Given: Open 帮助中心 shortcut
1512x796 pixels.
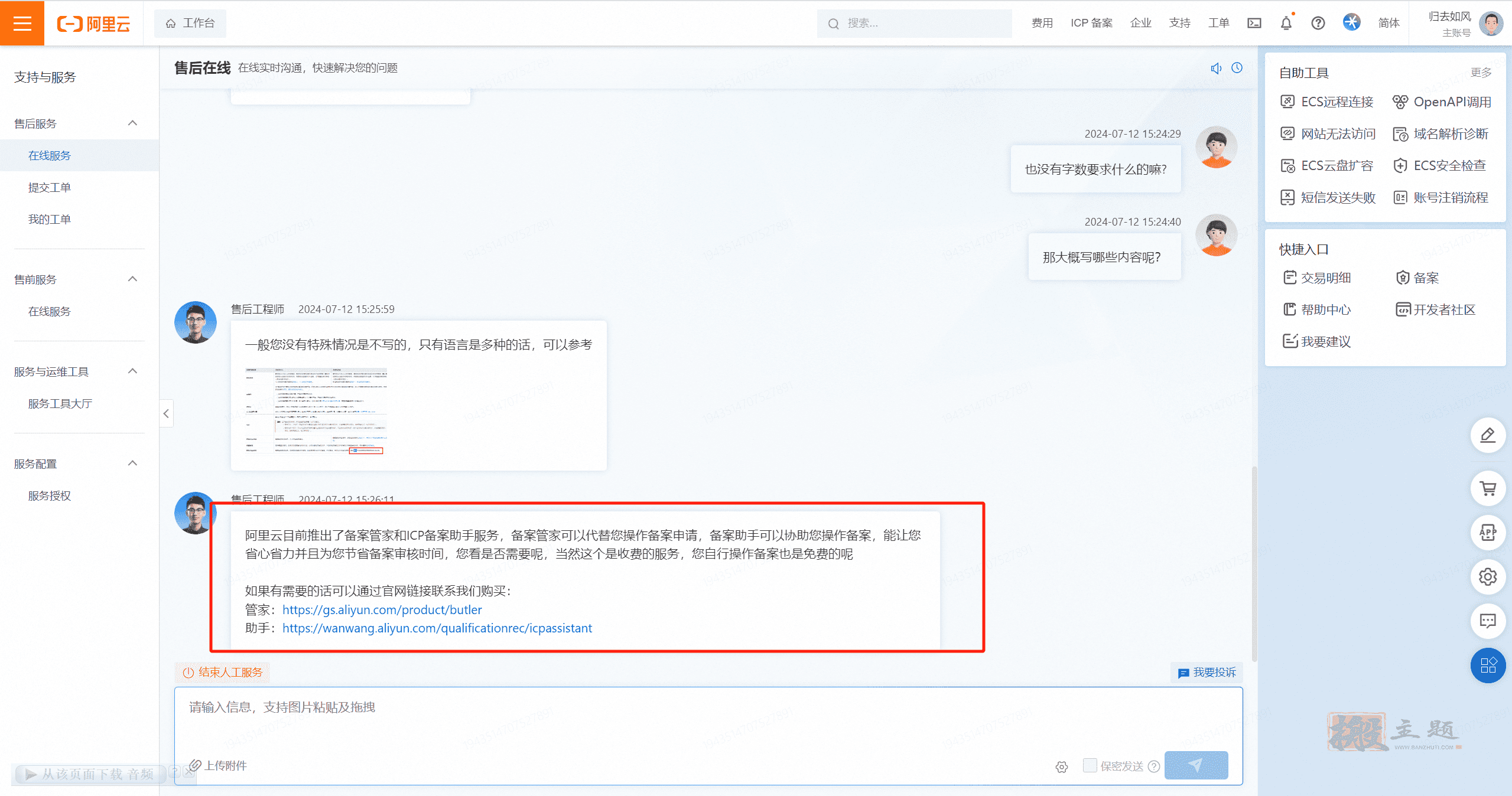Looking at the screenshot, I should [1318, 309].
